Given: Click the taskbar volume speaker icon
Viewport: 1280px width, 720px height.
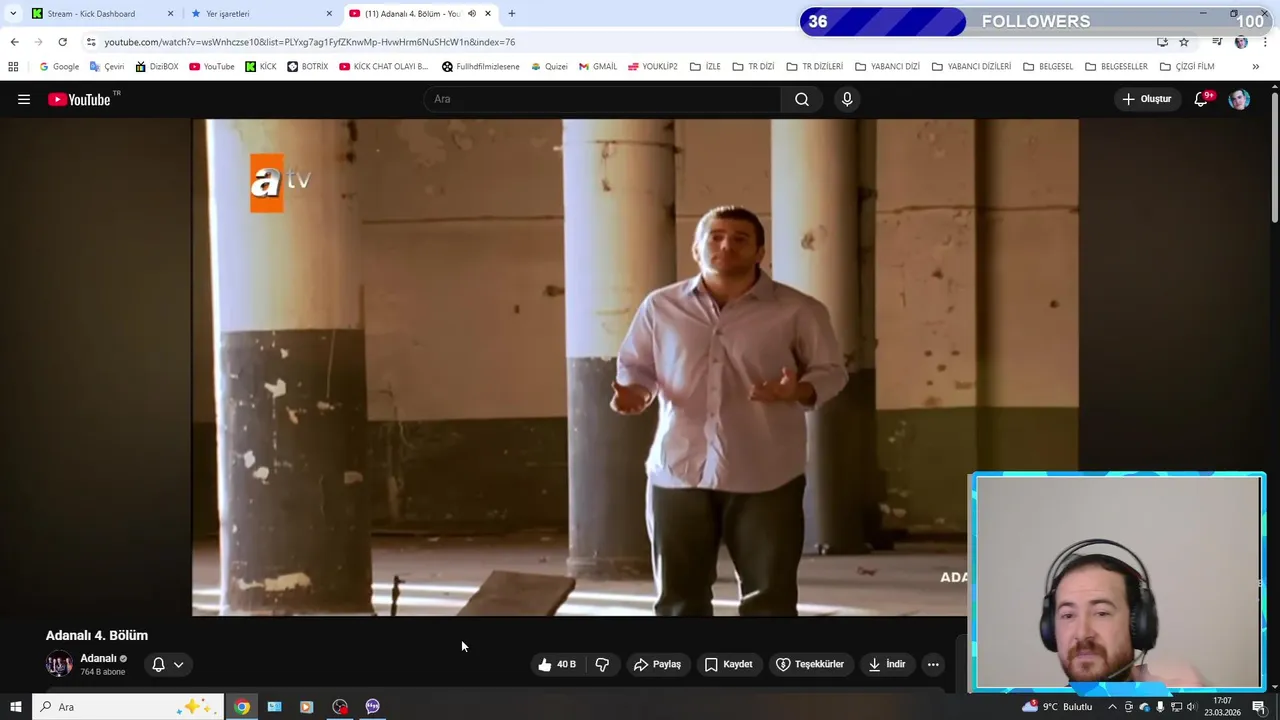Looking at the screenshot, I should coord(1191,707).
